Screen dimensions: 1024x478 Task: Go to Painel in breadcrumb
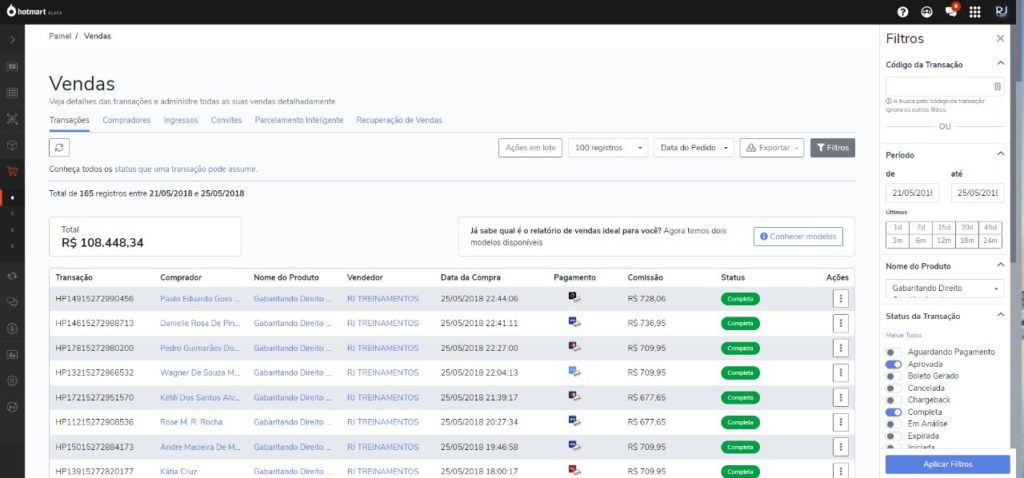pos(60,36)
